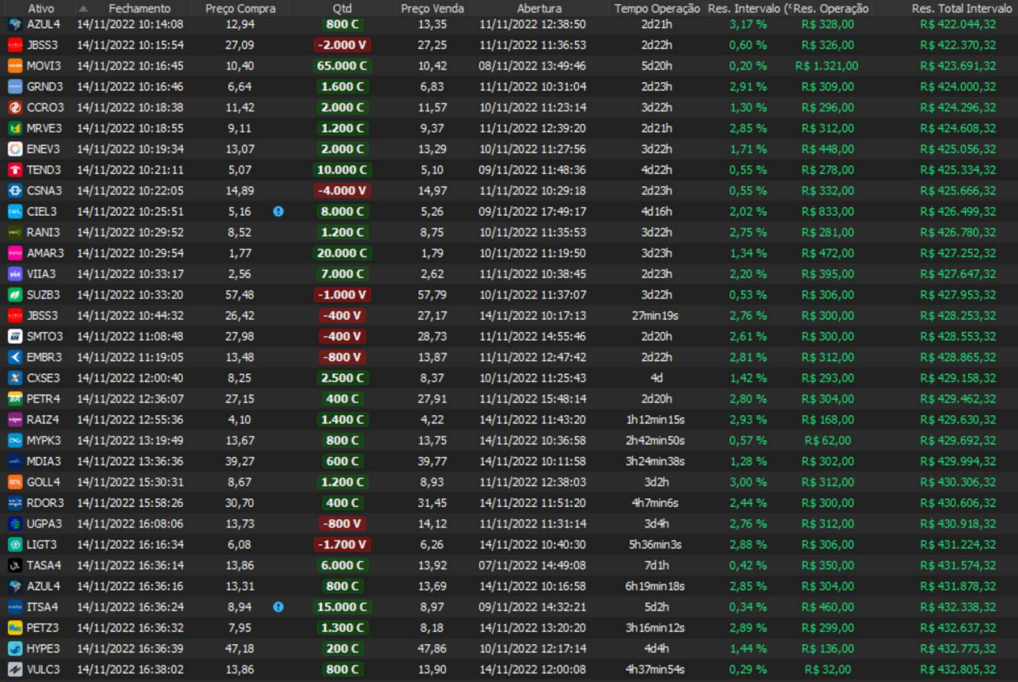Screen dimensions: 1018x682
Task: Select the VULC3 trade row ticker
Action: click(44, 669)
